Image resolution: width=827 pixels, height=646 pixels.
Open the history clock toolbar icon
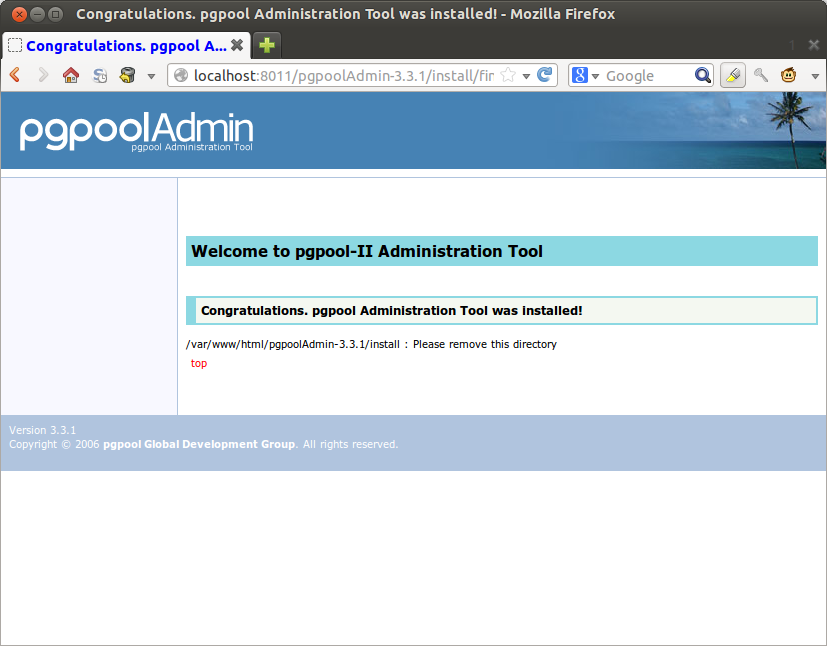pos(100,76)
